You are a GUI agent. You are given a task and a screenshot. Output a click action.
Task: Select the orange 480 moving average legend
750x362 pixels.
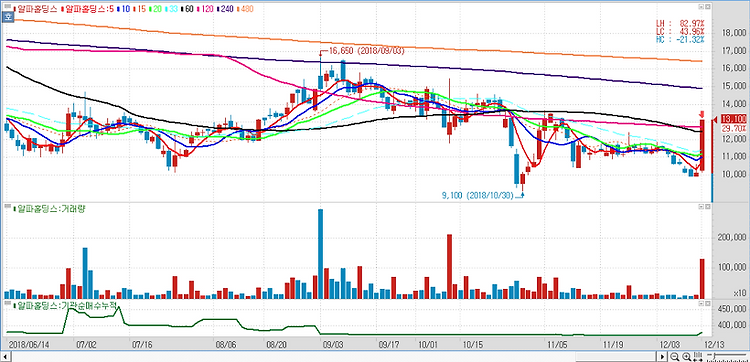pyautogui.click(x=245, y=9)
